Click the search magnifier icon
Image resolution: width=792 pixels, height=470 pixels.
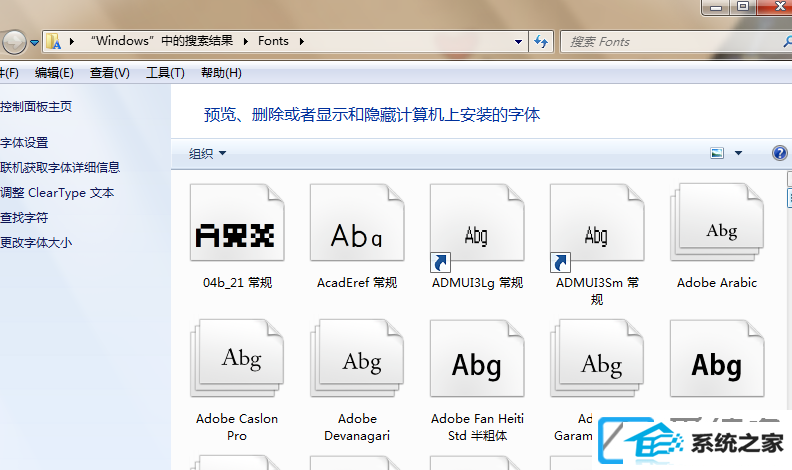pos(787,41)
